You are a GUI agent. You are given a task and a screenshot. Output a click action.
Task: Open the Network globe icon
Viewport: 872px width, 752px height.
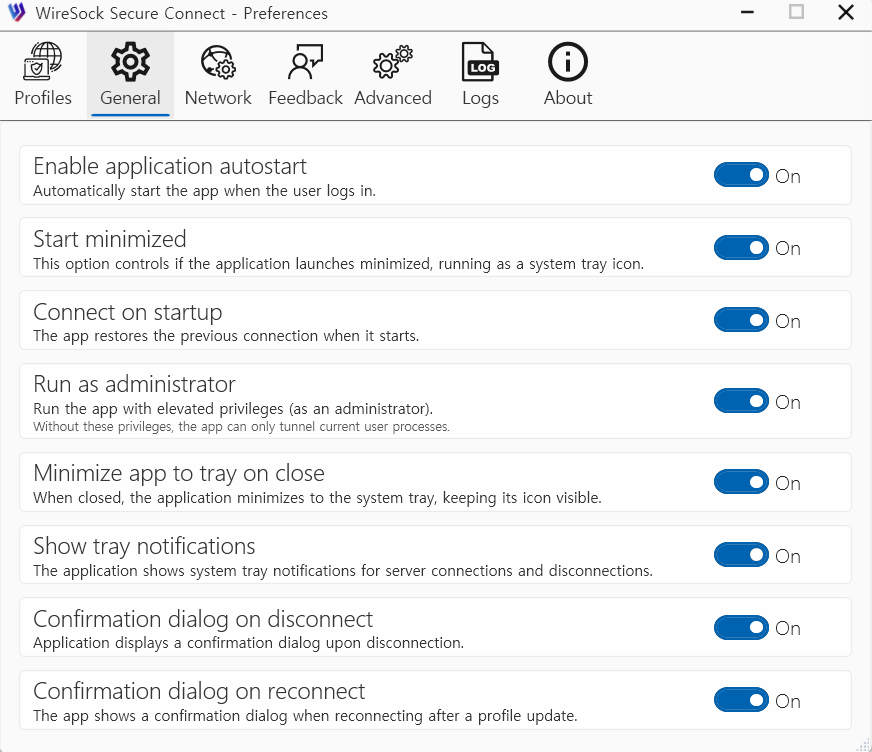coord(218,62)
